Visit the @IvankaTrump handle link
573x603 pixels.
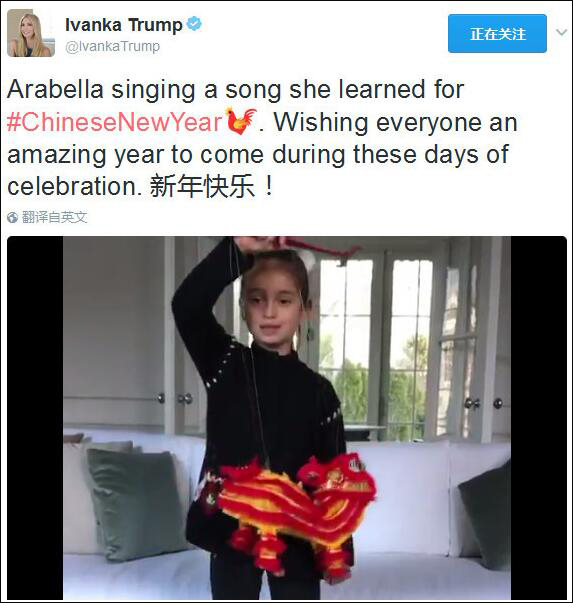(x=112, y=47)
